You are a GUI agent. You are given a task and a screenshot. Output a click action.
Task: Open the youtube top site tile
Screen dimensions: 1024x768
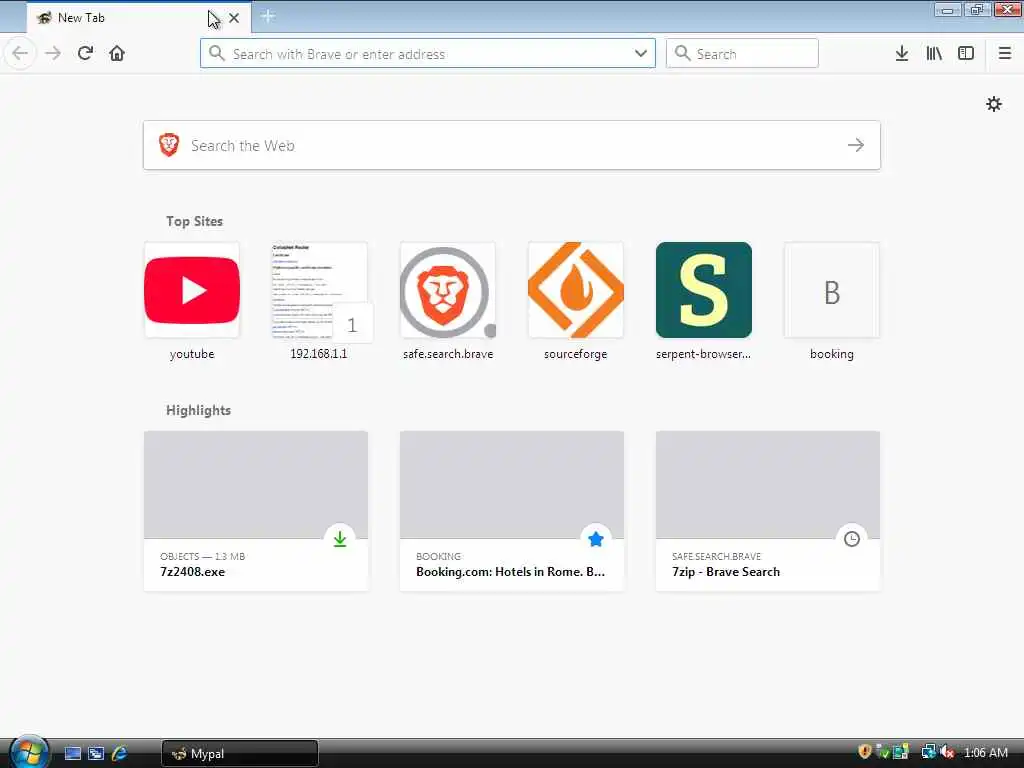click(192, 290)
